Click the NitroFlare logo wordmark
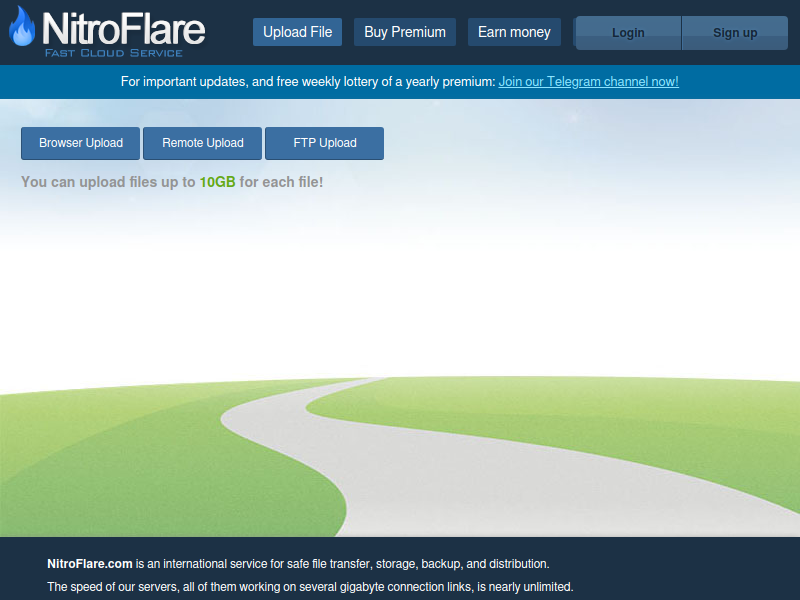 (x=122, y=27)
